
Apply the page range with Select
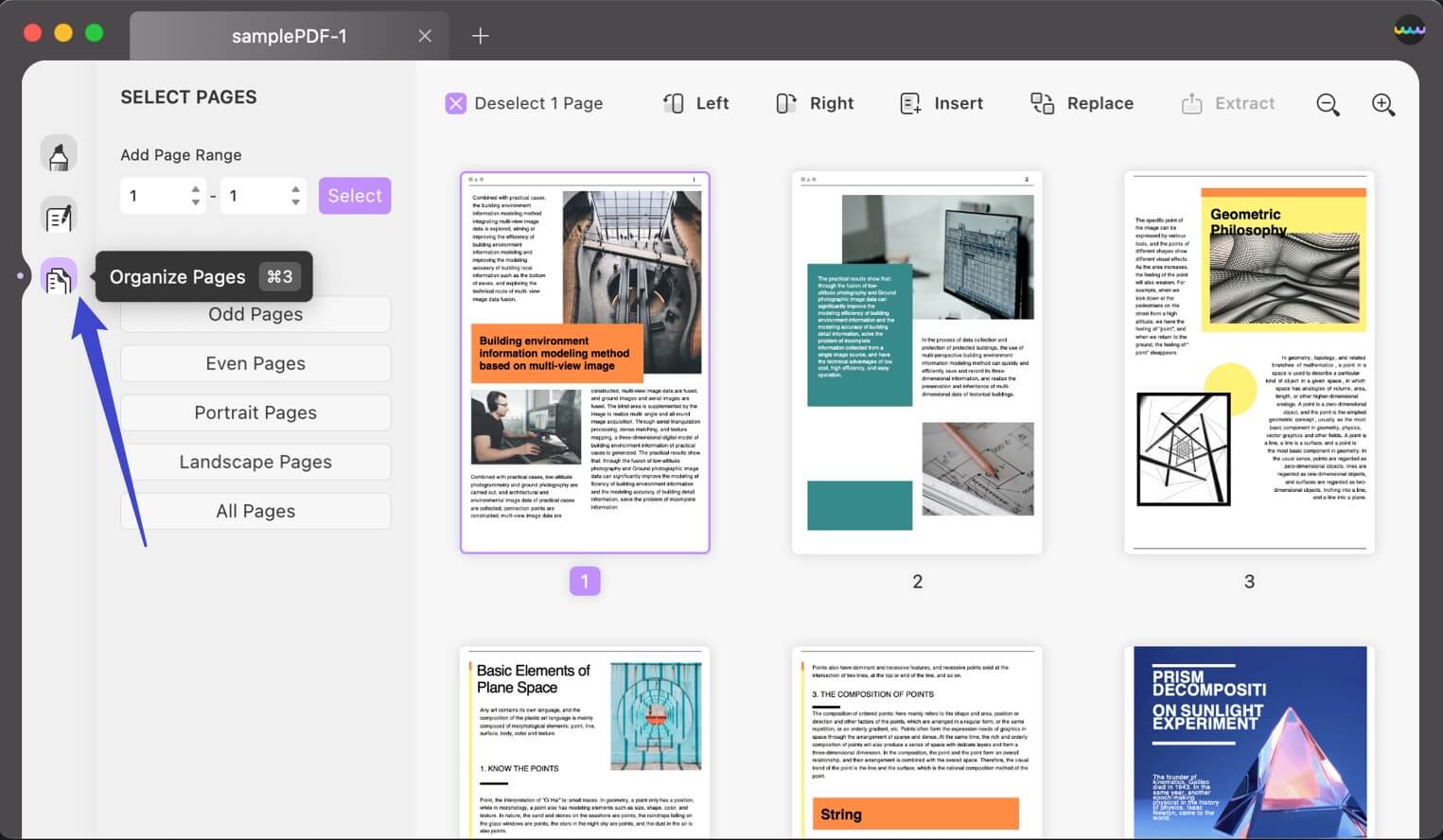(x=354, y=195)
